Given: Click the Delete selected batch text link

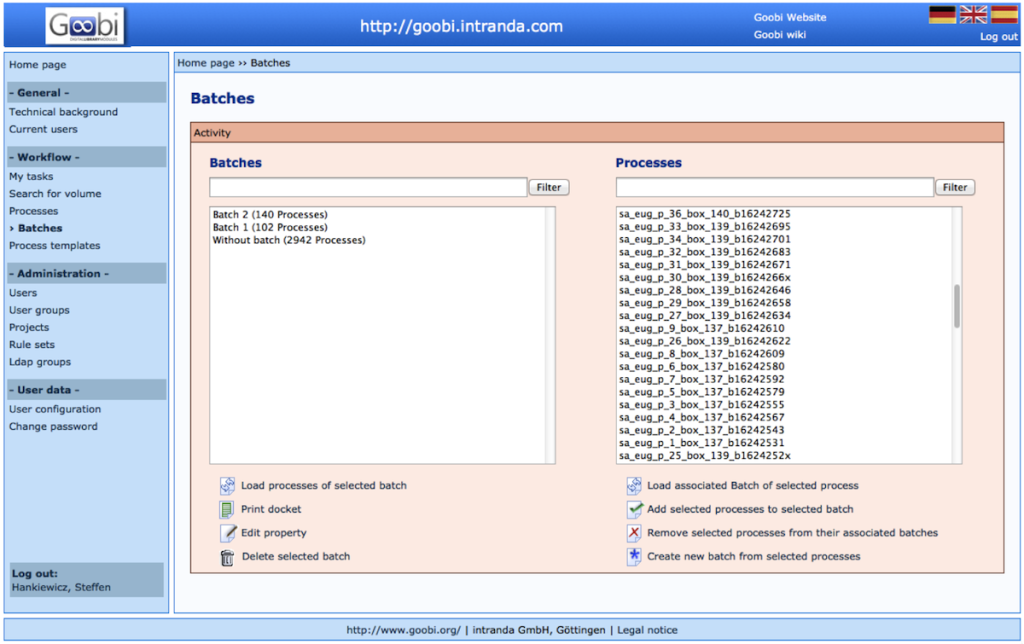Looking at the screenshot, I should 296,556.
